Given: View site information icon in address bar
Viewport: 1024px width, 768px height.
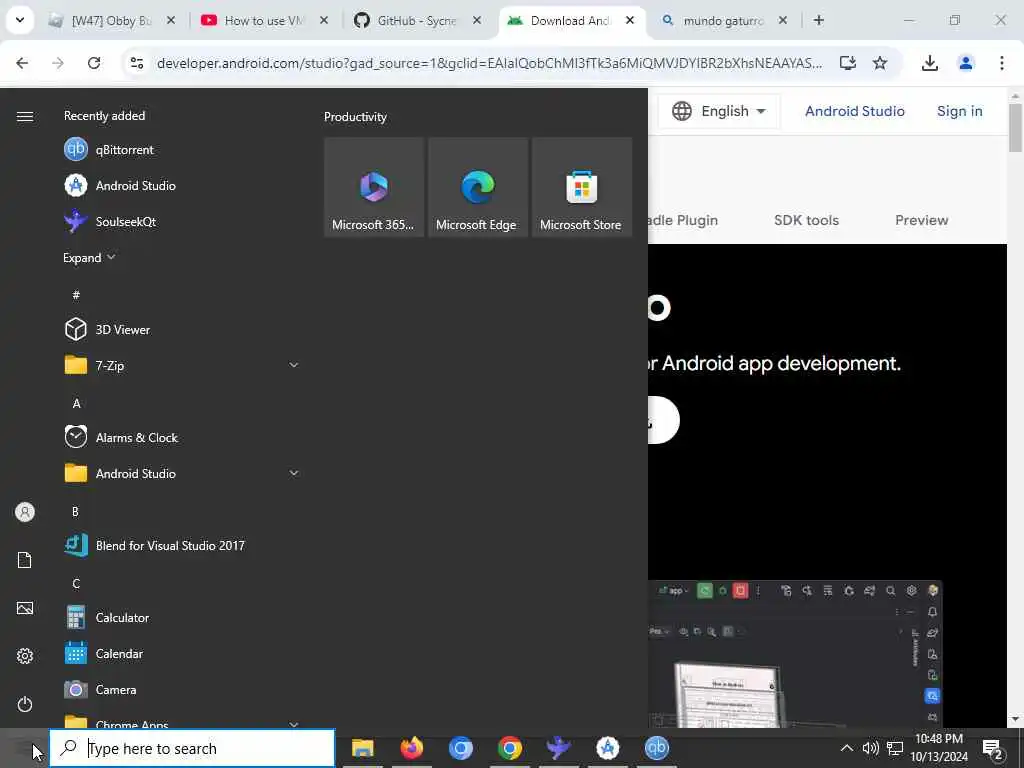Looking at the screenshot, I should [x=137, y=63].
